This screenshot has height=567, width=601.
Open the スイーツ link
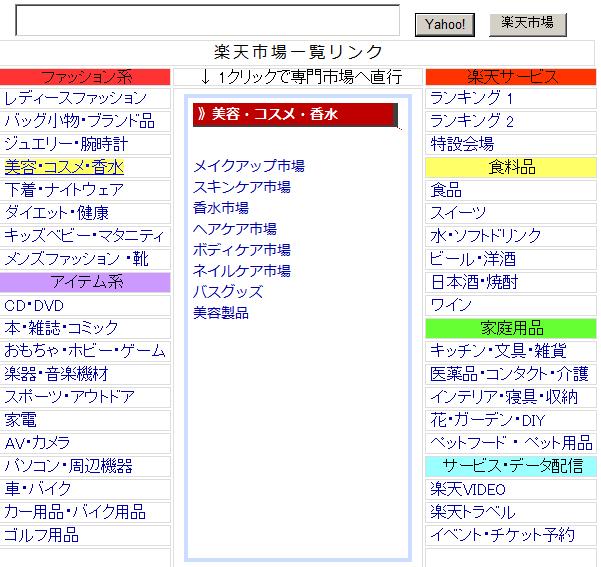pyautogui.click(x=458, y=213)
